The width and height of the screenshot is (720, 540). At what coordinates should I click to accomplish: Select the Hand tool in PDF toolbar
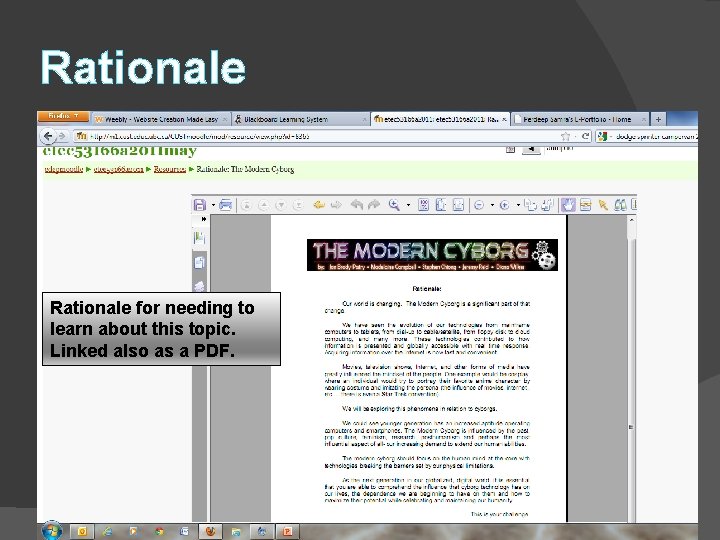(x=568, y=205)
